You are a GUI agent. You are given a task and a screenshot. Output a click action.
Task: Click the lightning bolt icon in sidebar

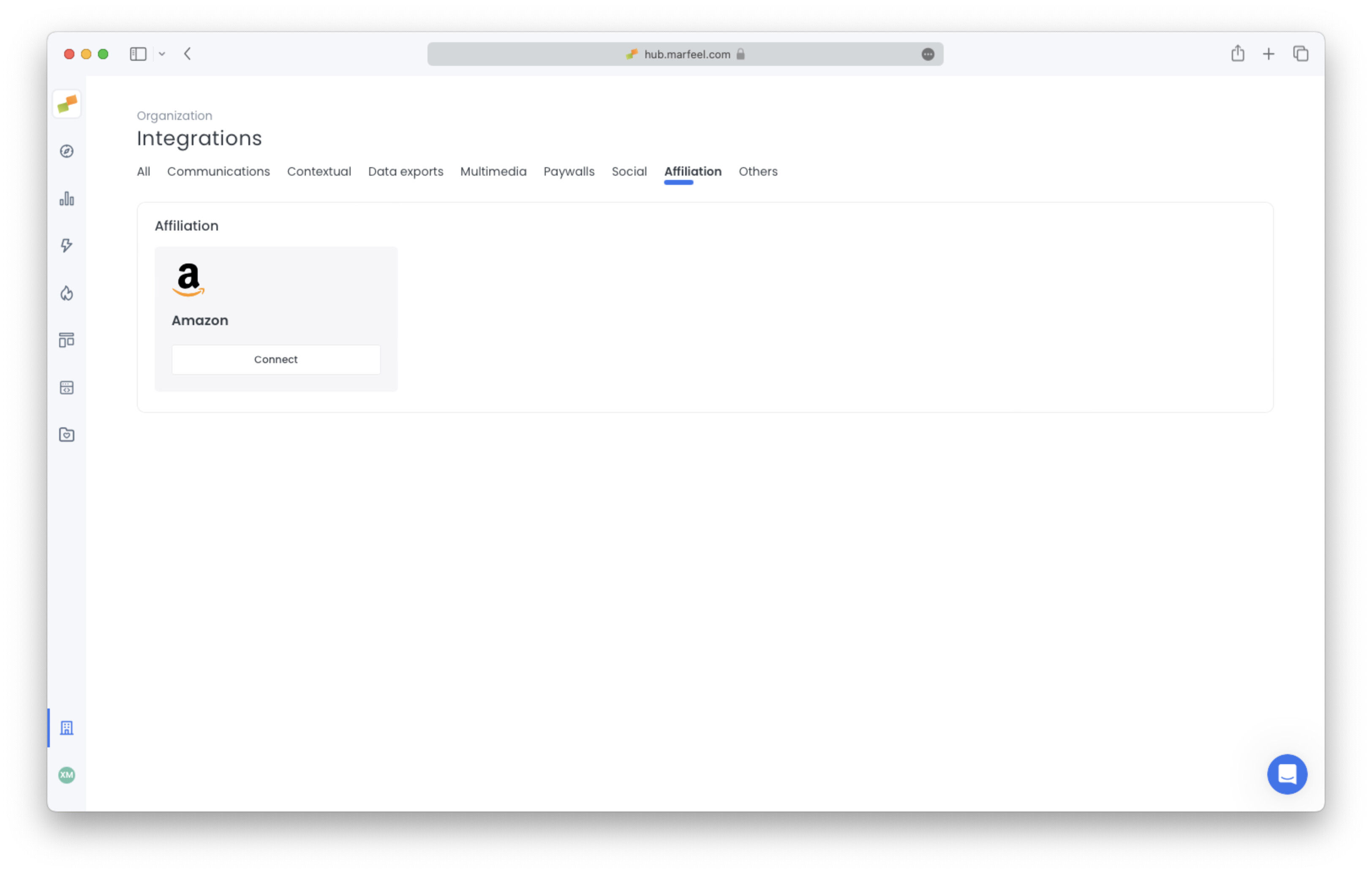pyautogui.click(x=67, y=245)
